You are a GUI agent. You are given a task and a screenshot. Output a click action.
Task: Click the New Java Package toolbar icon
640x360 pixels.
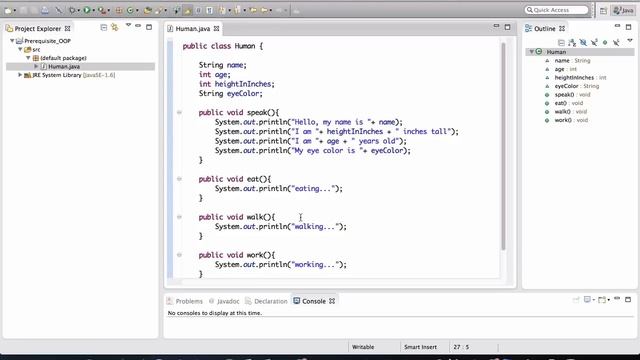pyautogui.click(x=119, y=10)
